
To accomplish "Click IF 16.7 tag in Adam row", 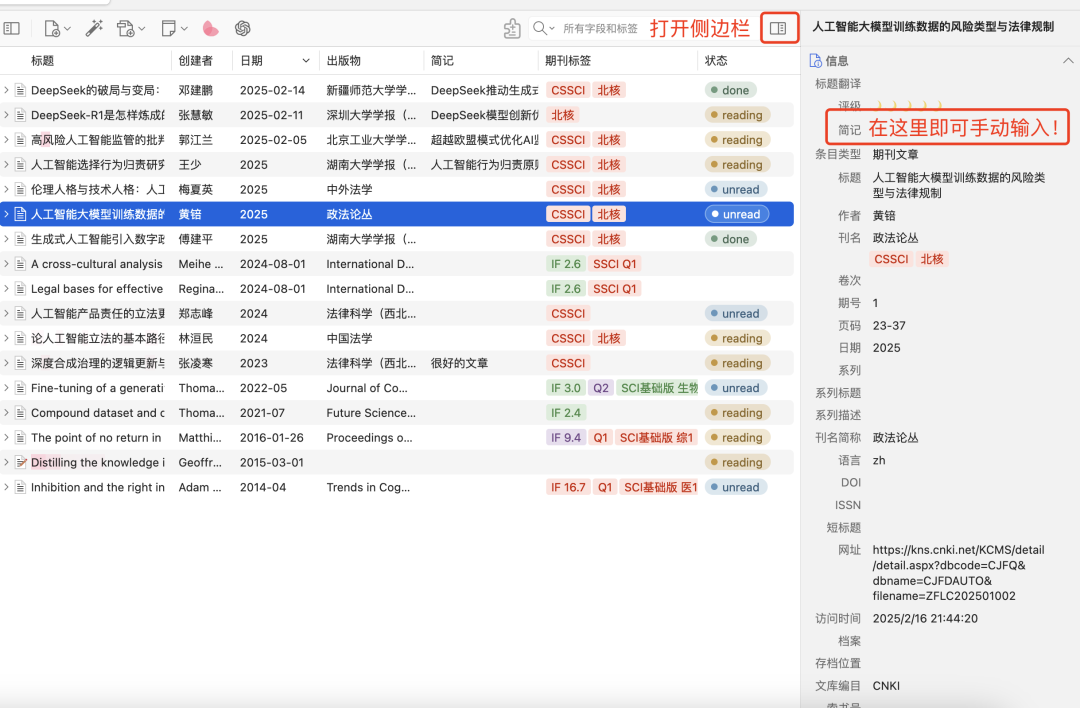I will 568,487.
